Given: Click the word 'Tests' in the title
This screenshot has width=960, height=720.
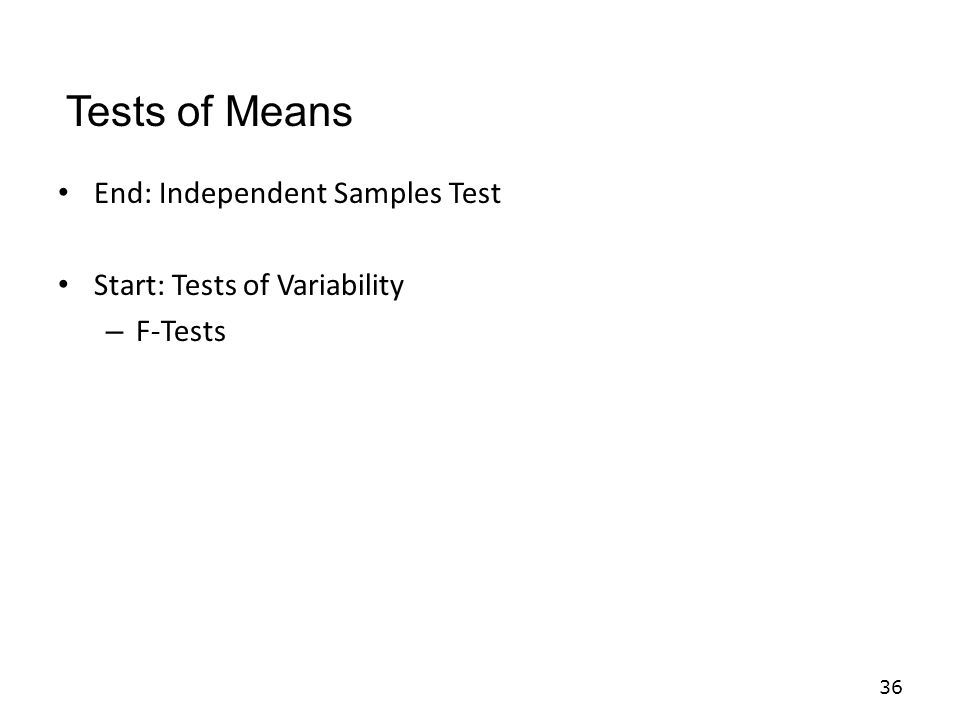Looking at the screenshot, I should [116, 111].
